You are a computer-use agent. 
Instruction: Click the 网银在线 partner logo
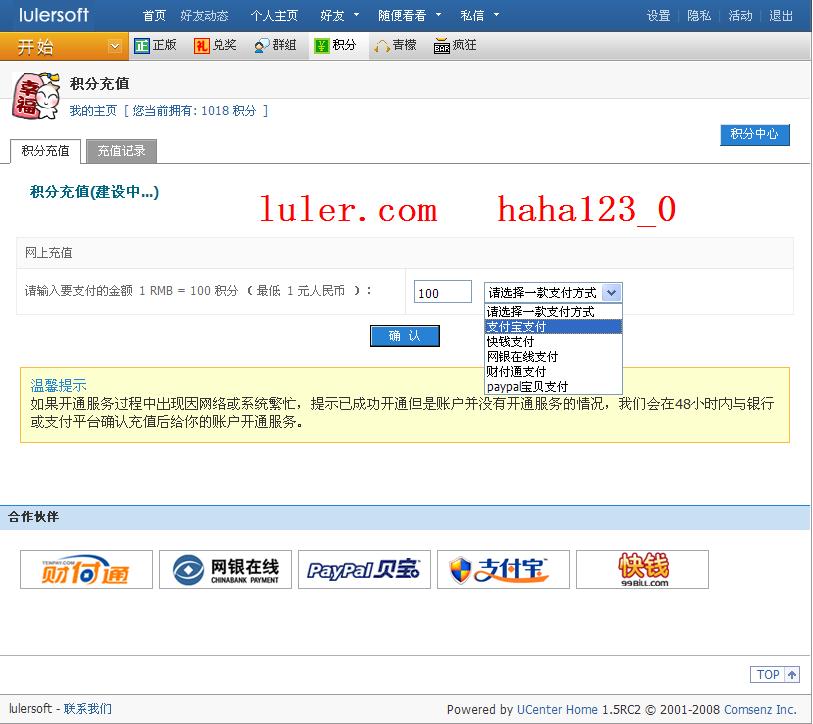click(x=225, y=569)
